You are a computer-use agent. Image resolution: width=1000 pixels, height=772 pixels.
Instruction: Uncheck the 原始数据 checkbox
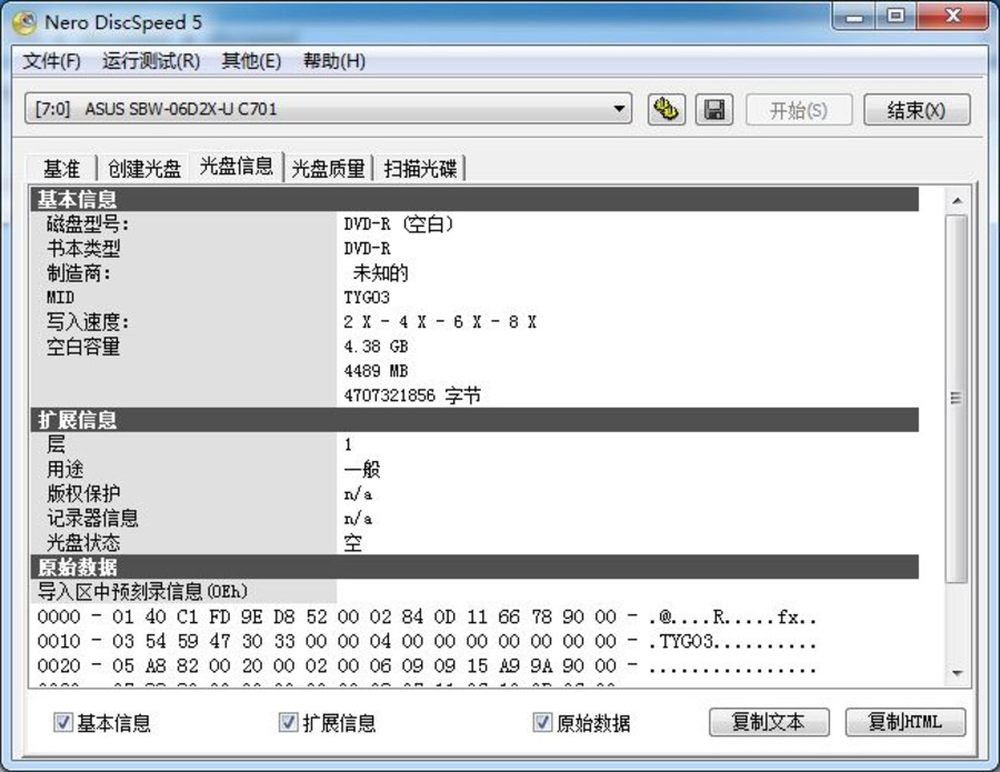click(543, 722)
